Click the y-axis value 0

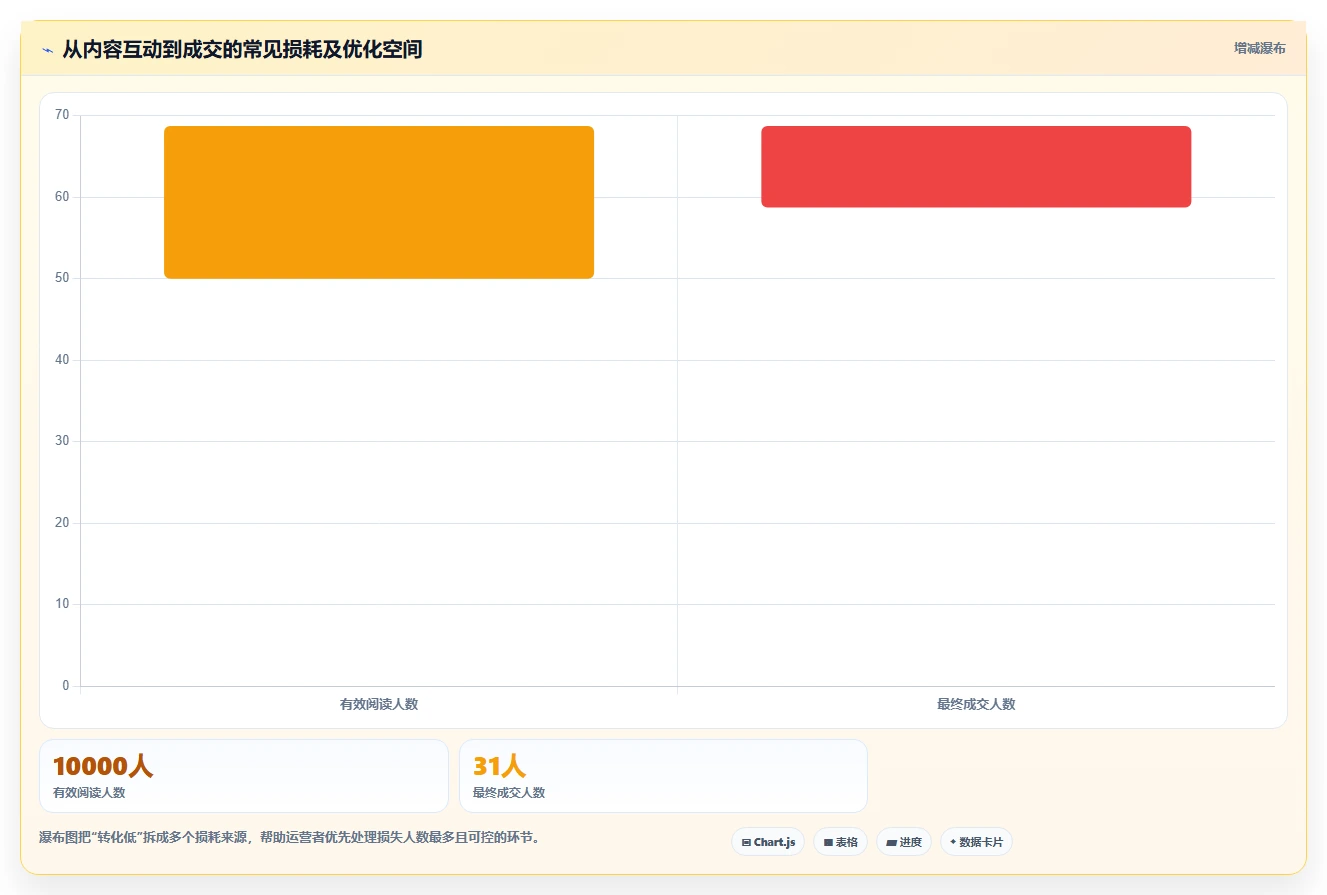tap(66, 686)
